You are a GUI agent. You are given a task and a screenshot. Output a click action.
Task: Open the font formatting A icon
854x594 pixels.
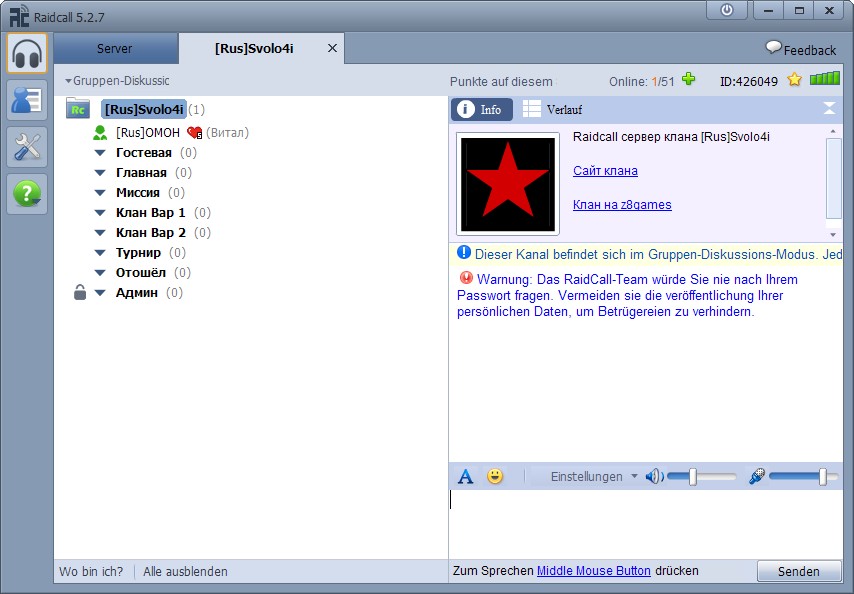point(465,476)
